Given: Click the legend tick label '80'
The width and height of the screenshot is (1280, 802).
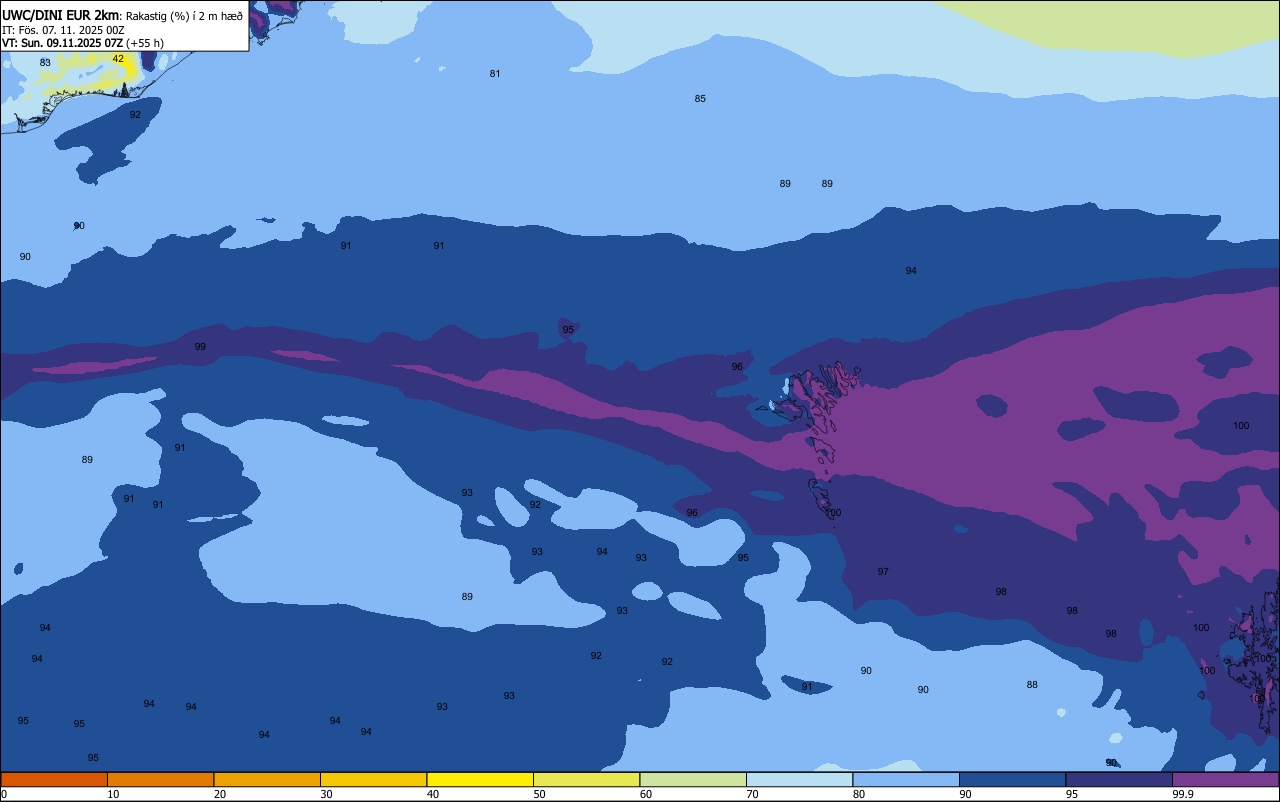Looking at the screenshot, I should (x=859, y=794).
